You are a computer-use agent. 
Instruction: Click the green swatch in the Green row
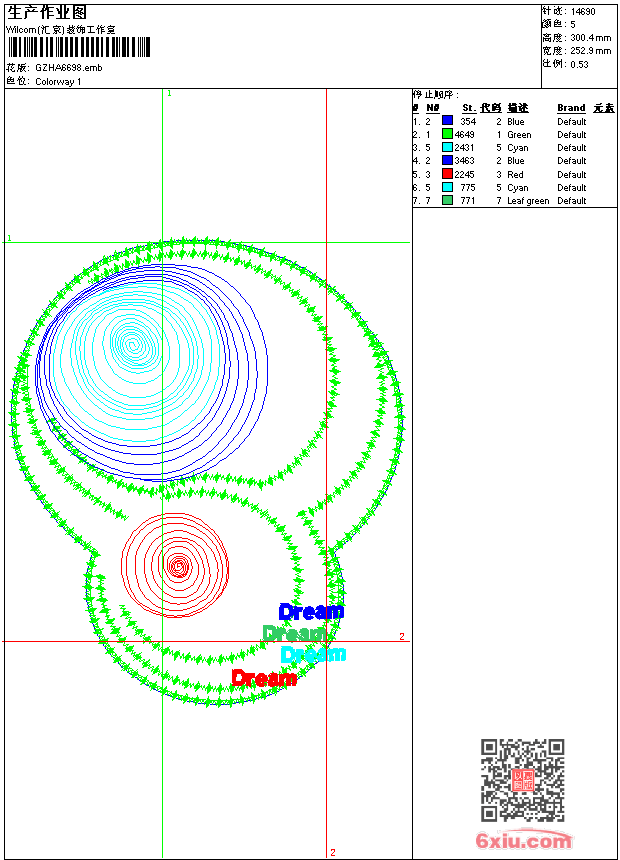447,134
